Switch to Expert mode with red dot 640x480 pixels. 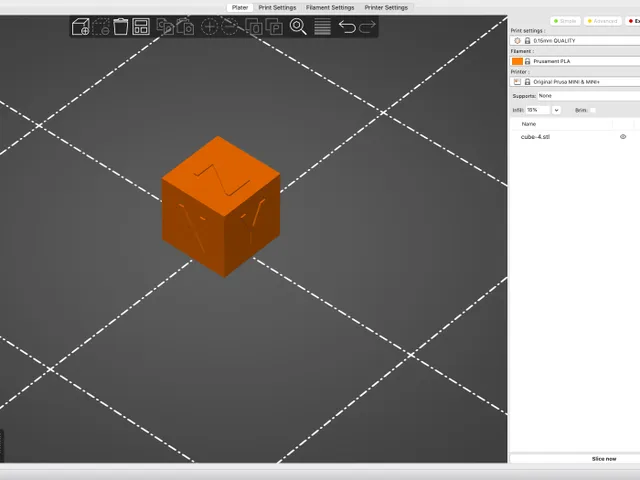click(633, 21)
